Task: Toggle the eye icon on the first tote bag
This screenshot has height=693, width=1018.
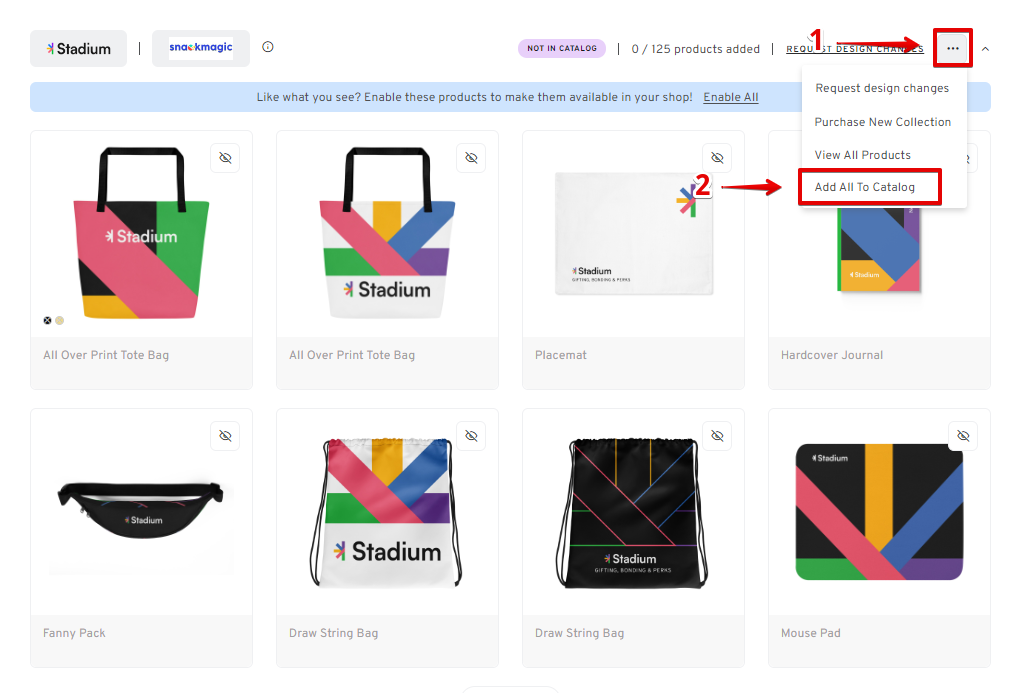Action: pyautogui.click(x=225, y=157)
